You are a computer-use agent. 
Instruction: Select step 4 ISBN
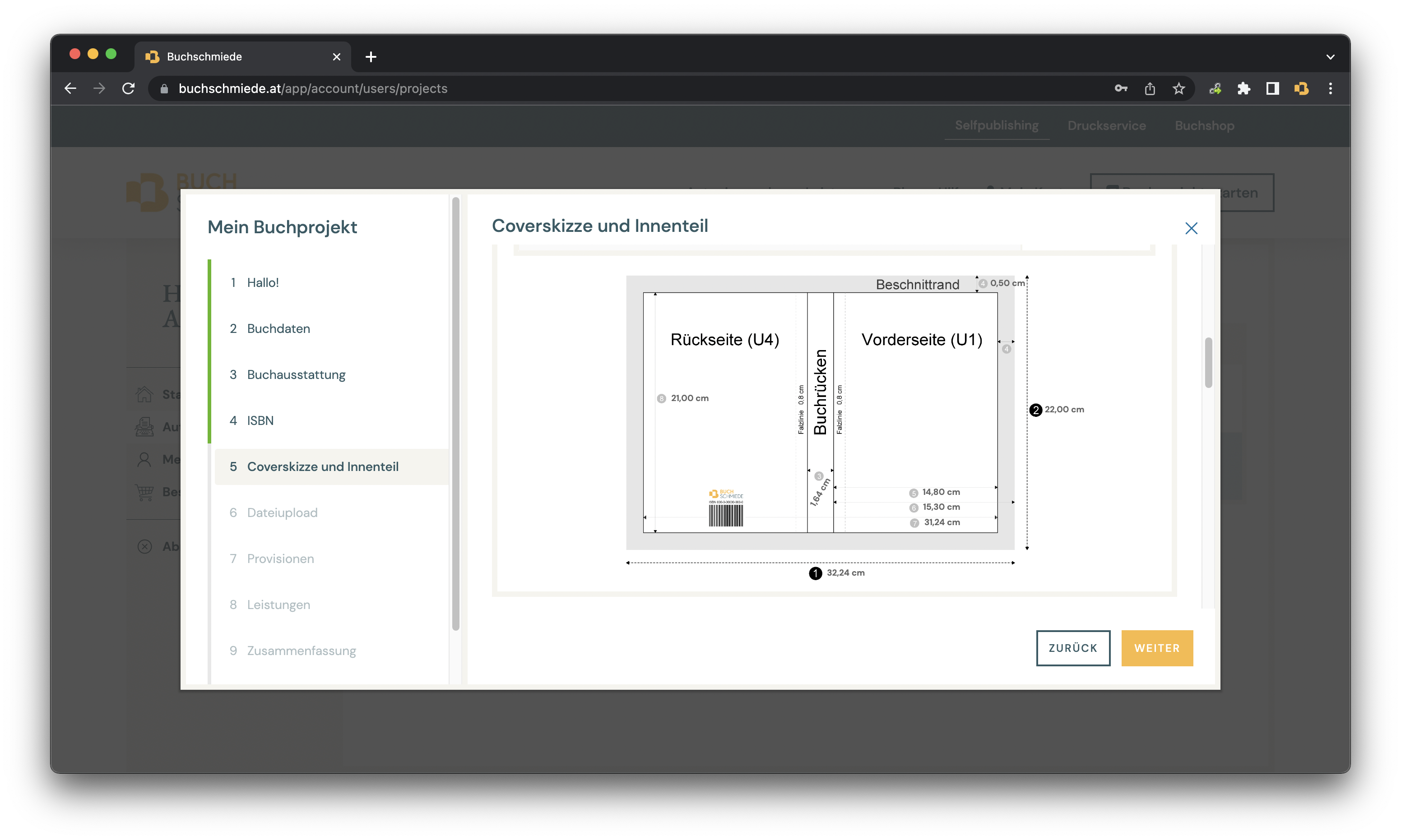(260, 420)
